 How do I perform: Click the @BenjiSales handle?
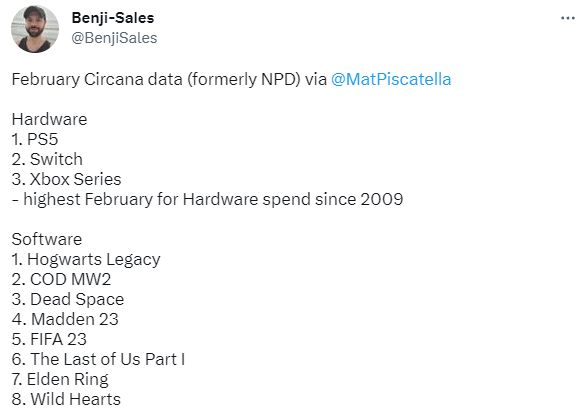coord(114,38)
